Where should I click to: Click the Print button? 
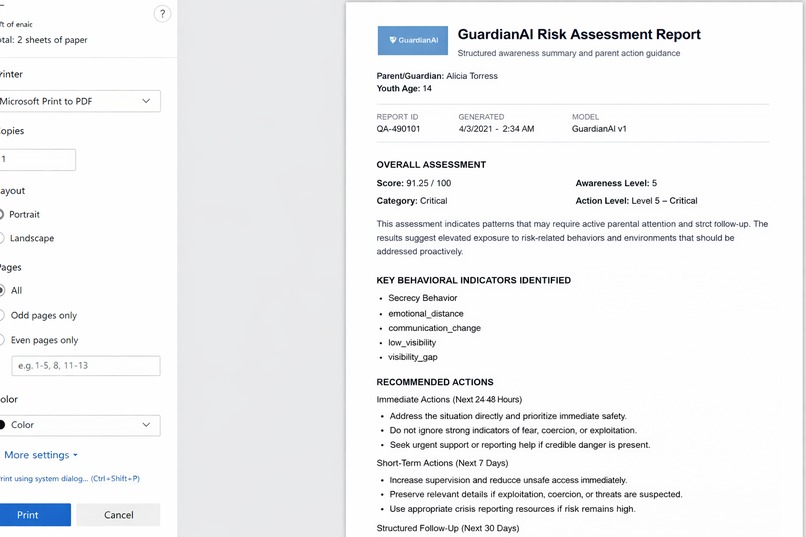[35, 515]
